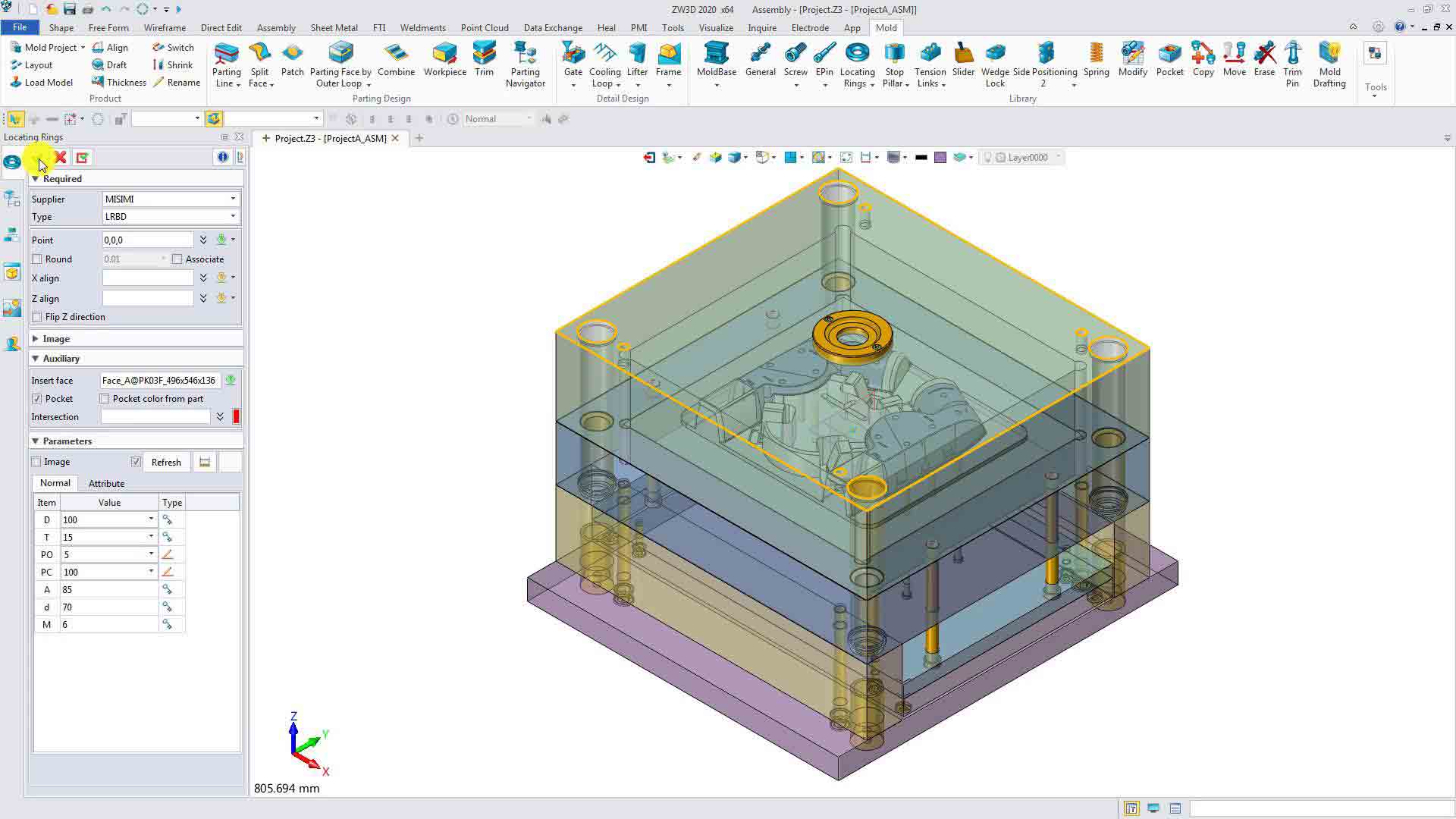Click the red Intersection color swatch

(x=236, y=417)
